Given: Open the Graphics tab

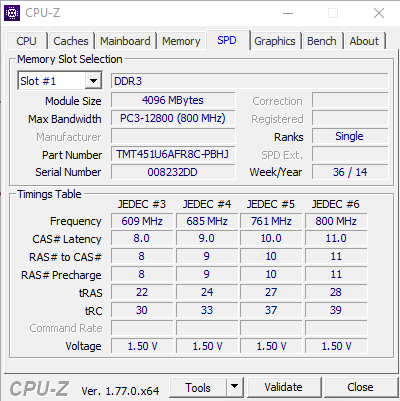Looking at the screenshot, I should (275, 41).
